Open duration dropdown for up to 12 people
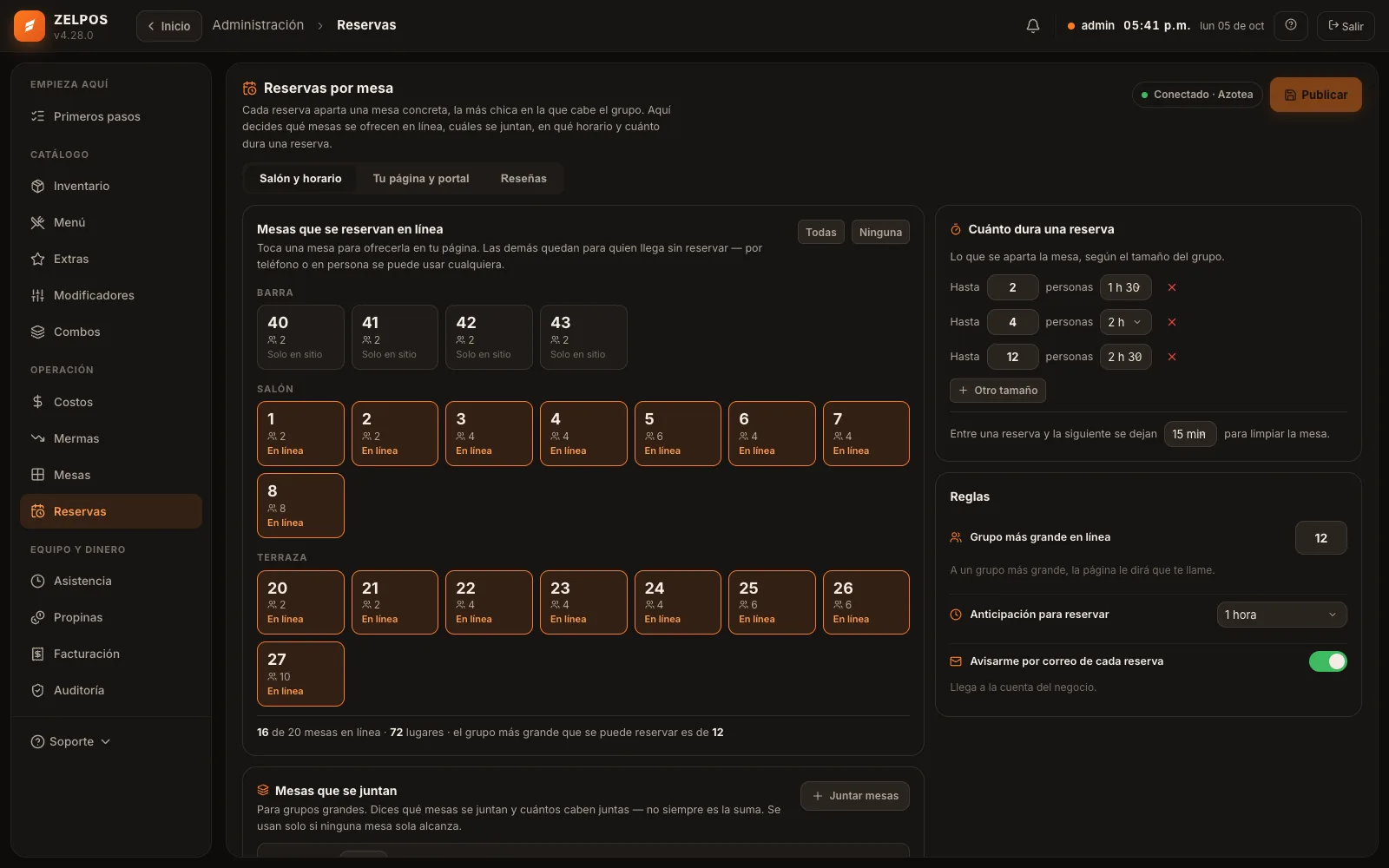This screenshot has height=868, width=1389. pyautogui.click(x=1125, y=357)
